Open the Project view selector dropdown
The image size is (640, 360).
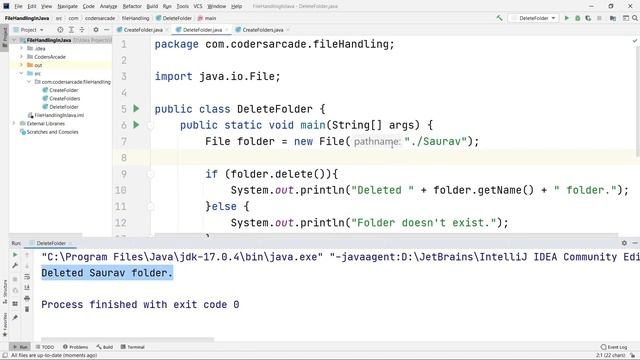pos(29,30)
